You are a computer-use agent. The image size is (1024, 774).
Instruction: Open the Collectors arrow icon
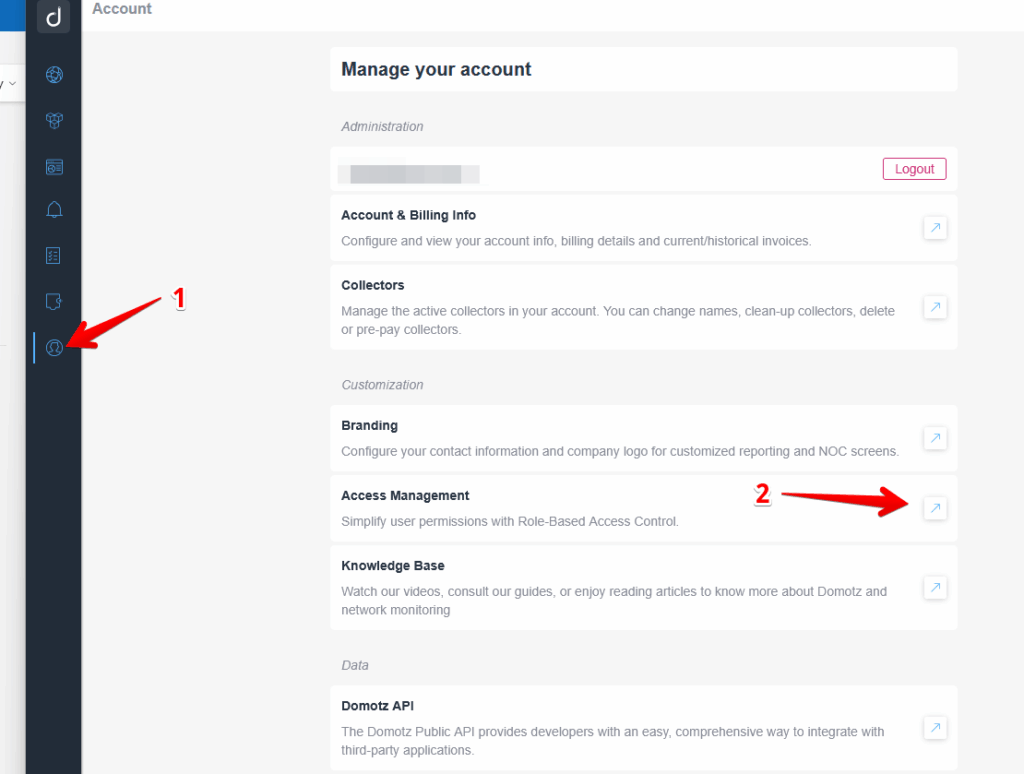[935, 307]
